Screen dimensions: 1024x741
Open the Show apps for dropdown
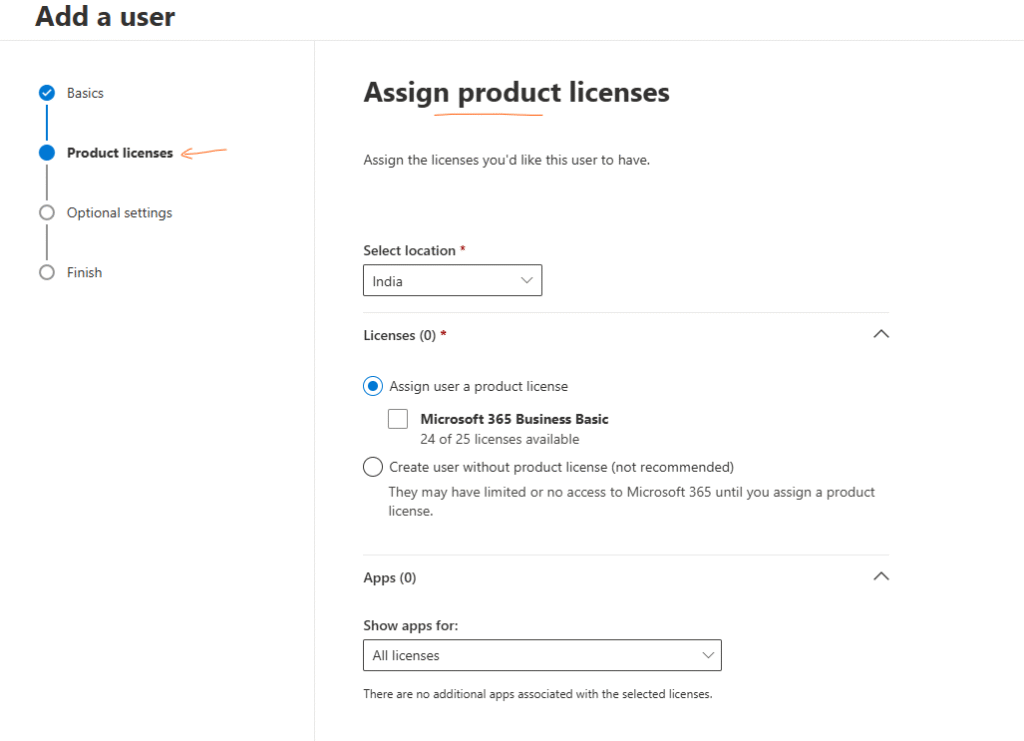(x=541, y=656)
